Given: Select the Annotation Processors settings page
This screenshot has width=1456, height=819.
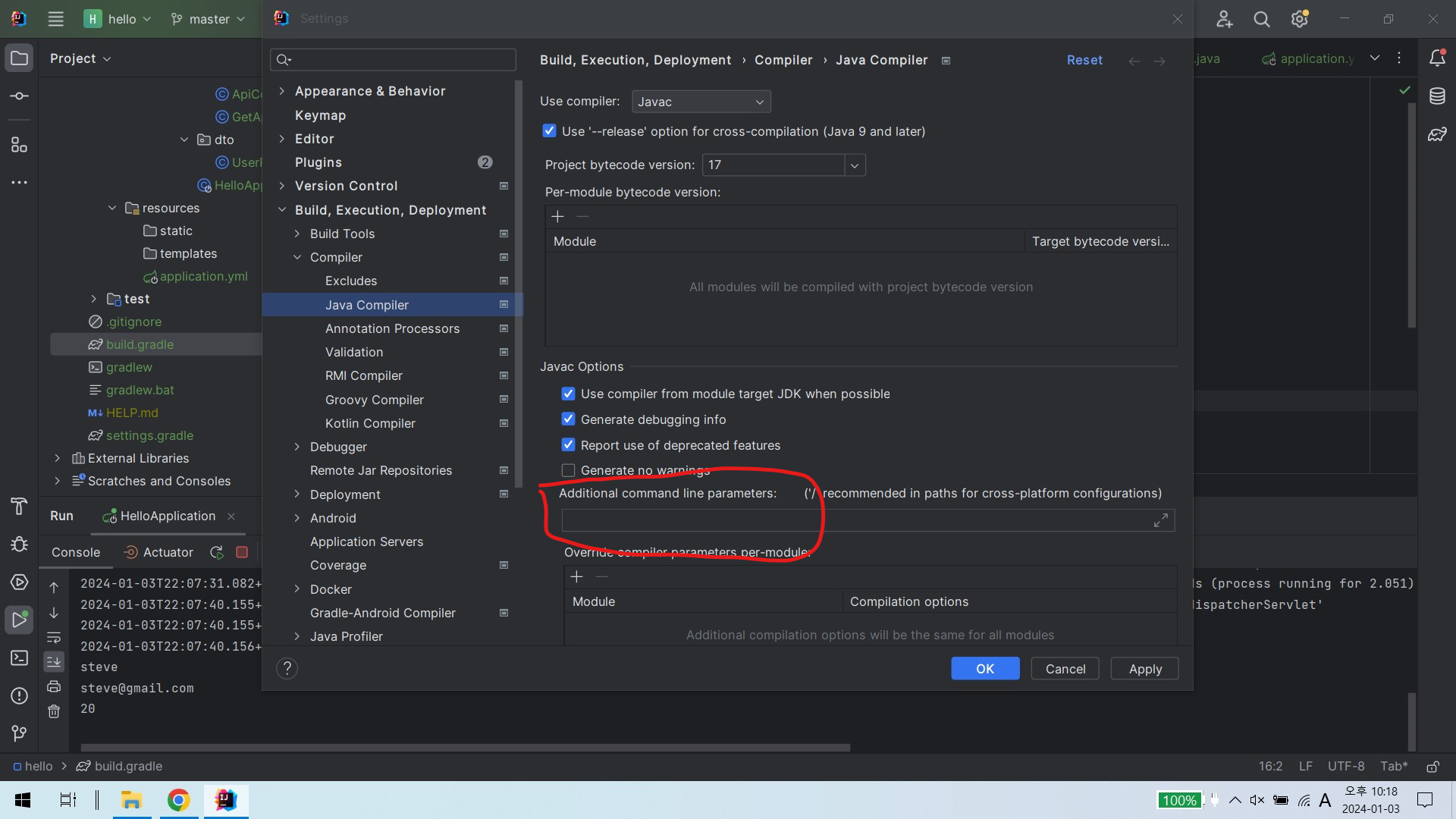Looking at the screenshot, I should pos(392,328).
